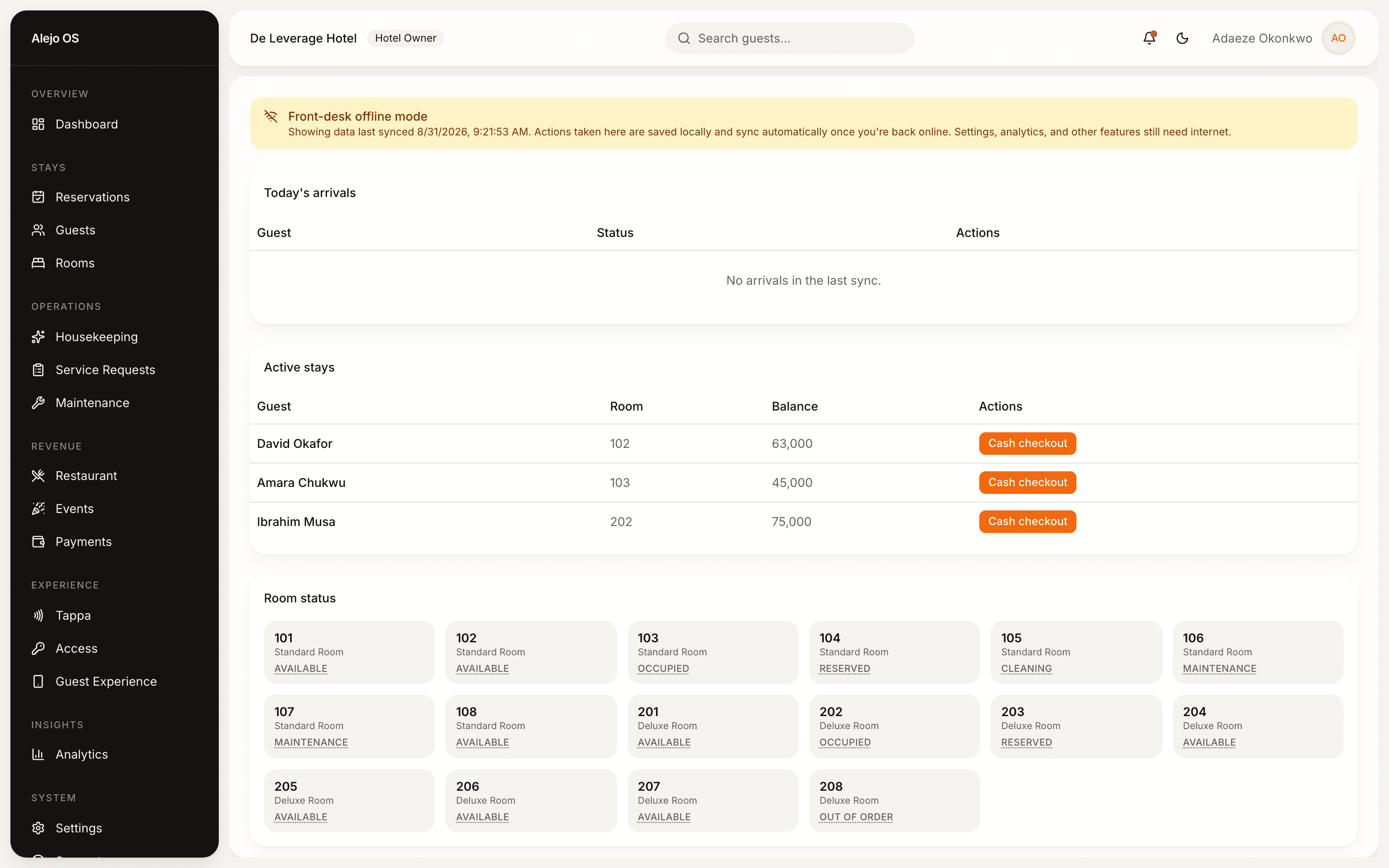Click room 107 MAINTENANCE status label
The height and width of the screenshot is (868, 1389).
pos(311,742)
